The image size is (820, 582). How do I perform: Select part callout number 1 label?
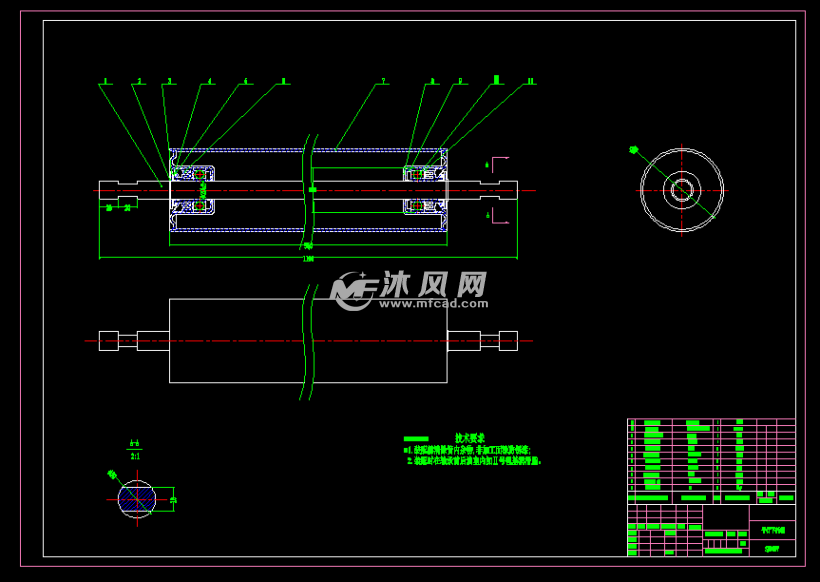tap(105, 81)
